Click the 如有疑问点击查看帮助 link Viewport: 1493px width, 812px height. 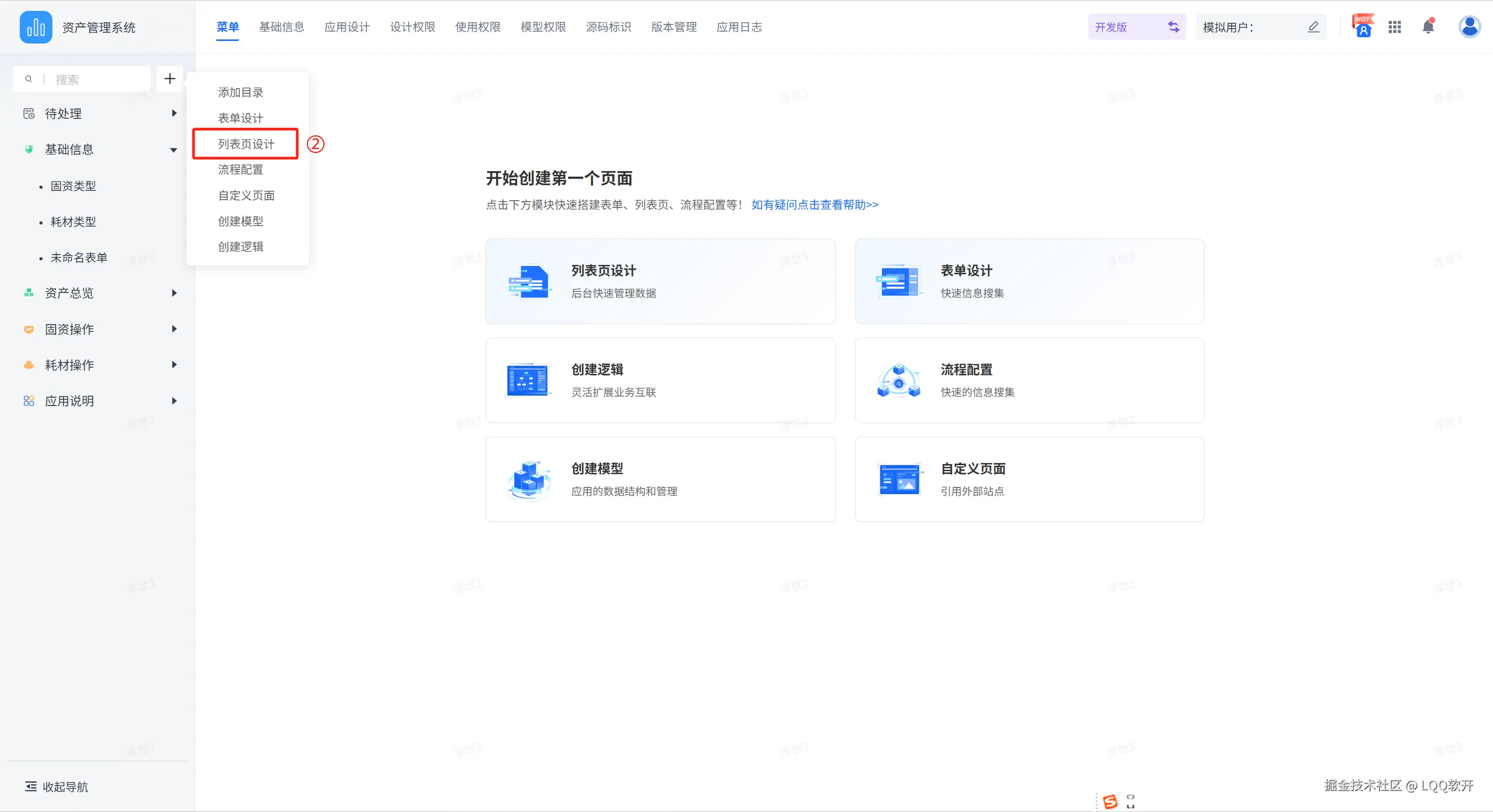click(x=814, y=204)
